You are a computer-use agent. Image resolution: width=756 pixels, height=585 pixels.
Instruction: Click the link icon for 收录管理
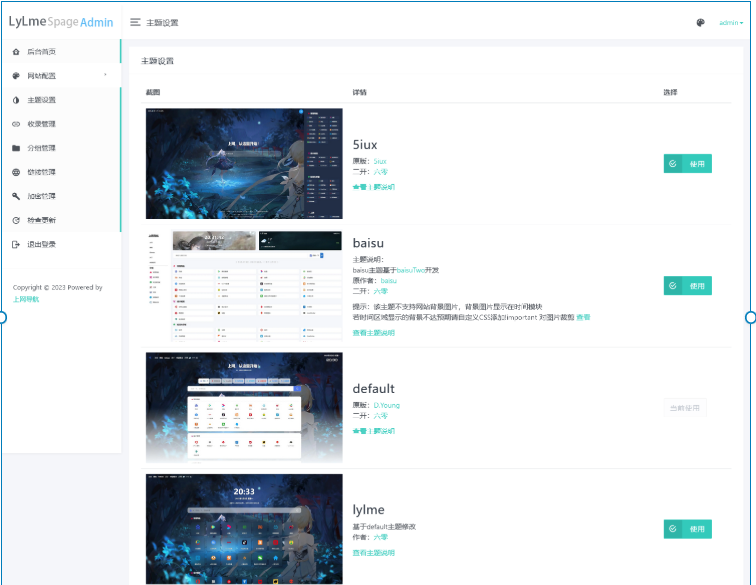pyautogui.click(x=16, y=124)
